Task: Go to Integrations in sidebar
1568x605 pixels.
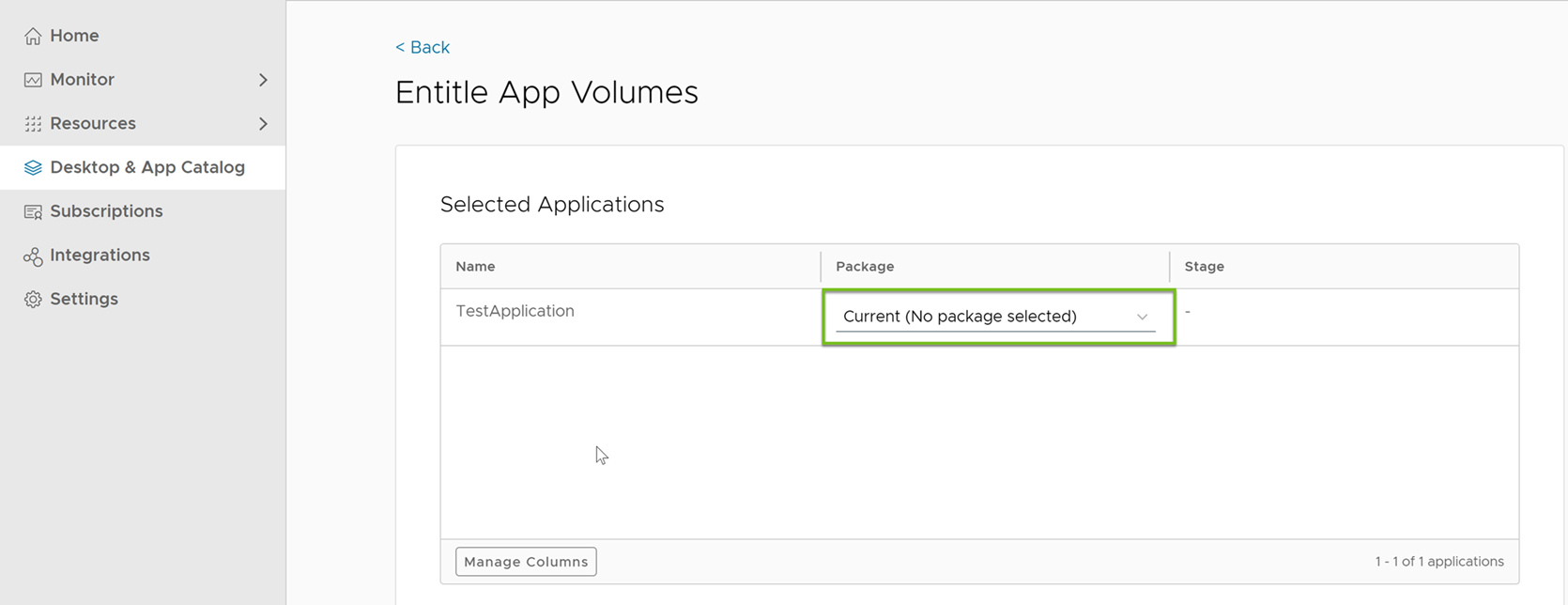Action: click(143, 256)
